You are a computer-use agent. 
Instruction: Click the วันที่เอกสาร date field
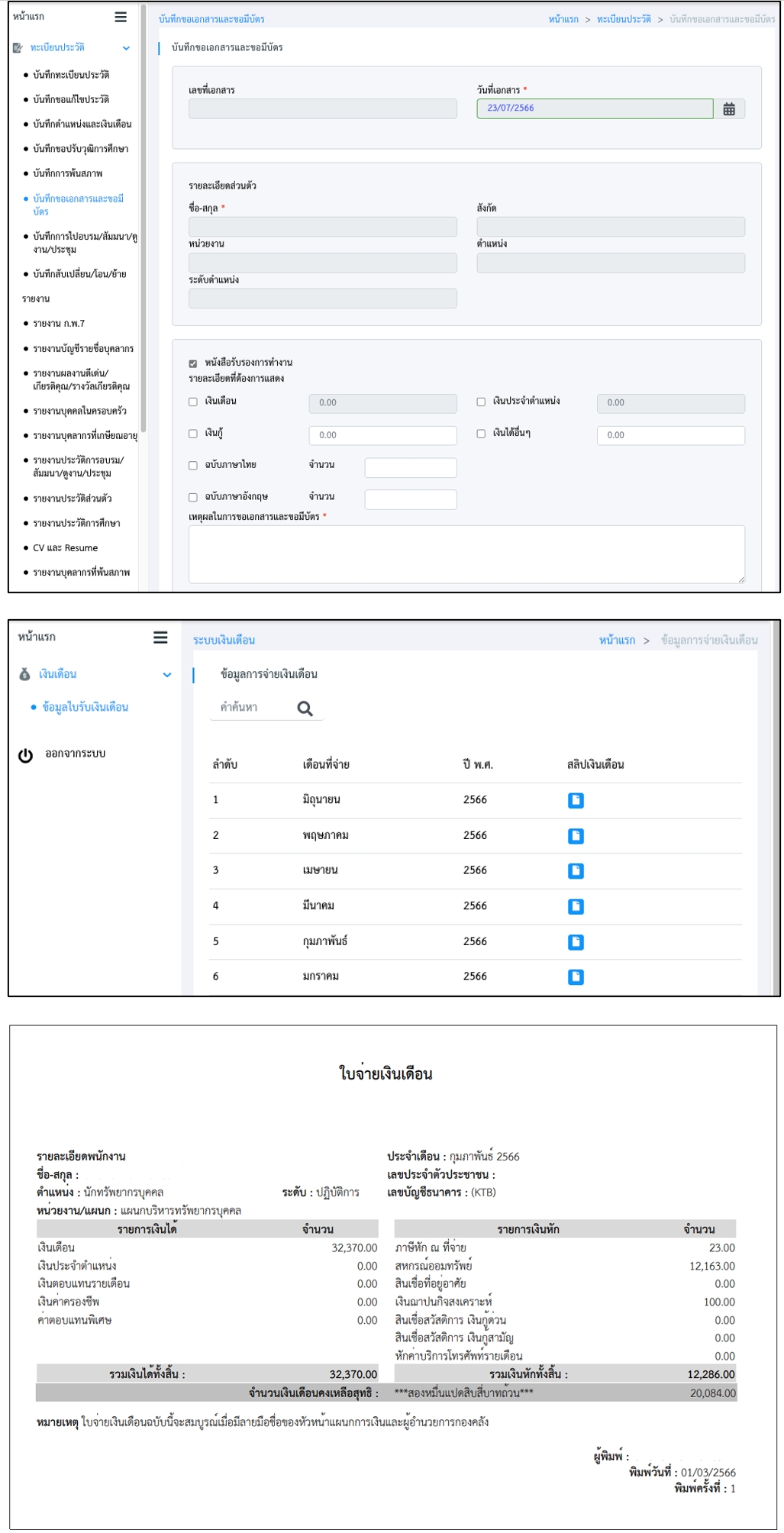tap(595, 108)
